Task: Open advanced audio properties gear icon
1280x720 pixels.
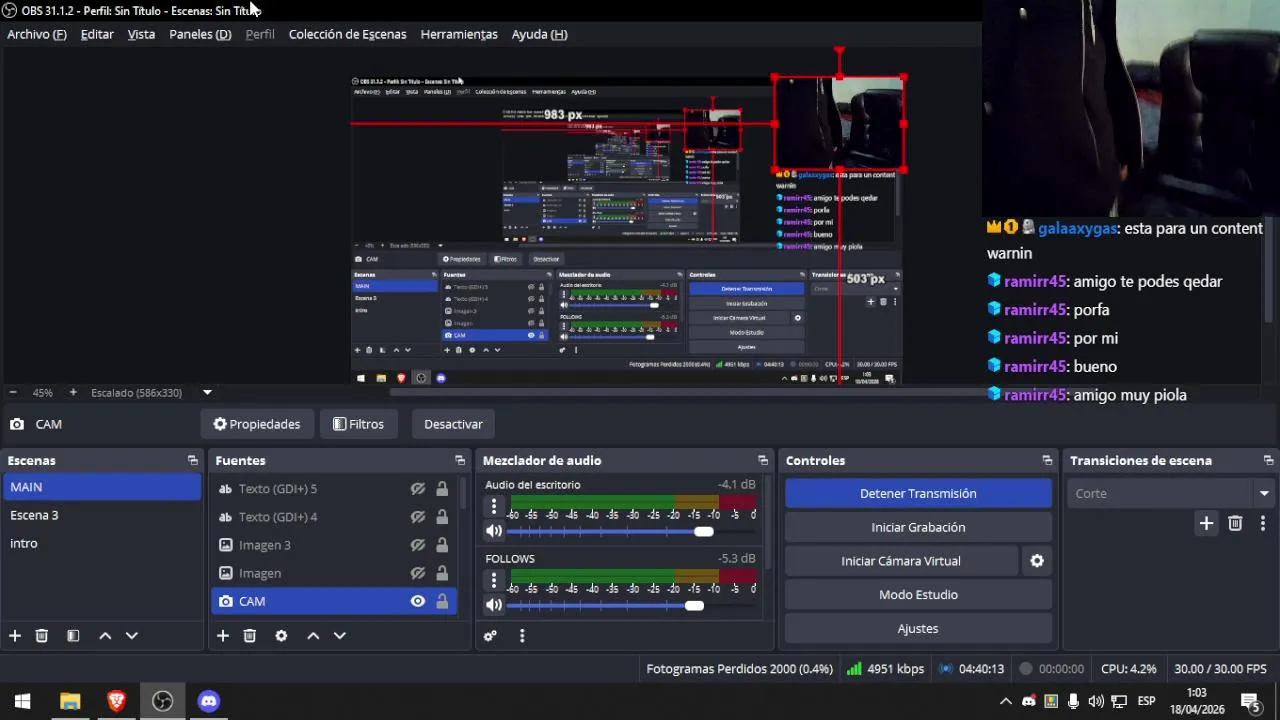Action: [x=490, y=636]
